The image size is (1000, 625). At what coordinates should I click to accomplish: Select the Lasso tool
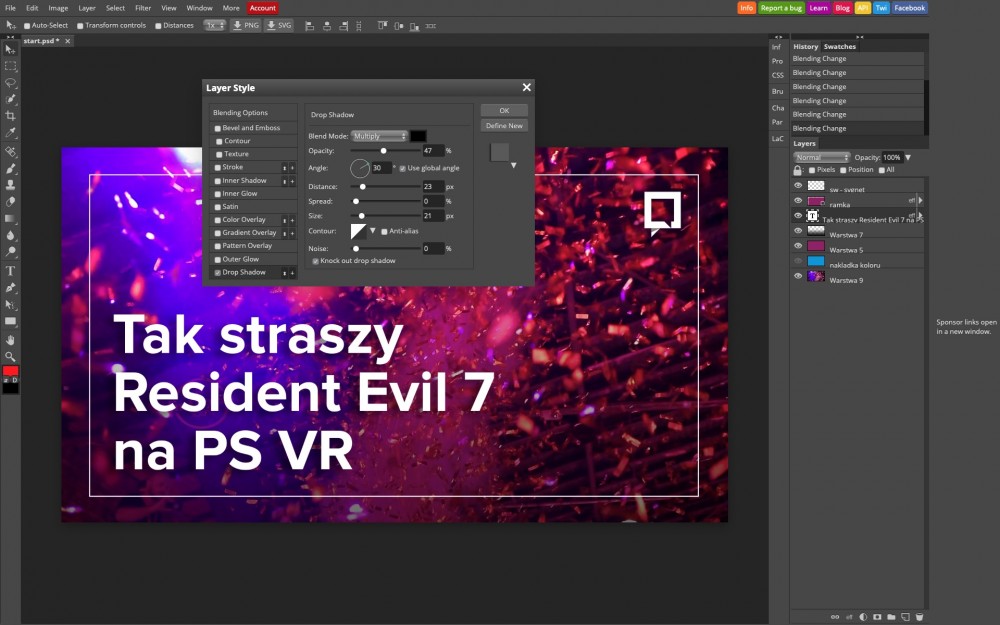tap(10, 82)
